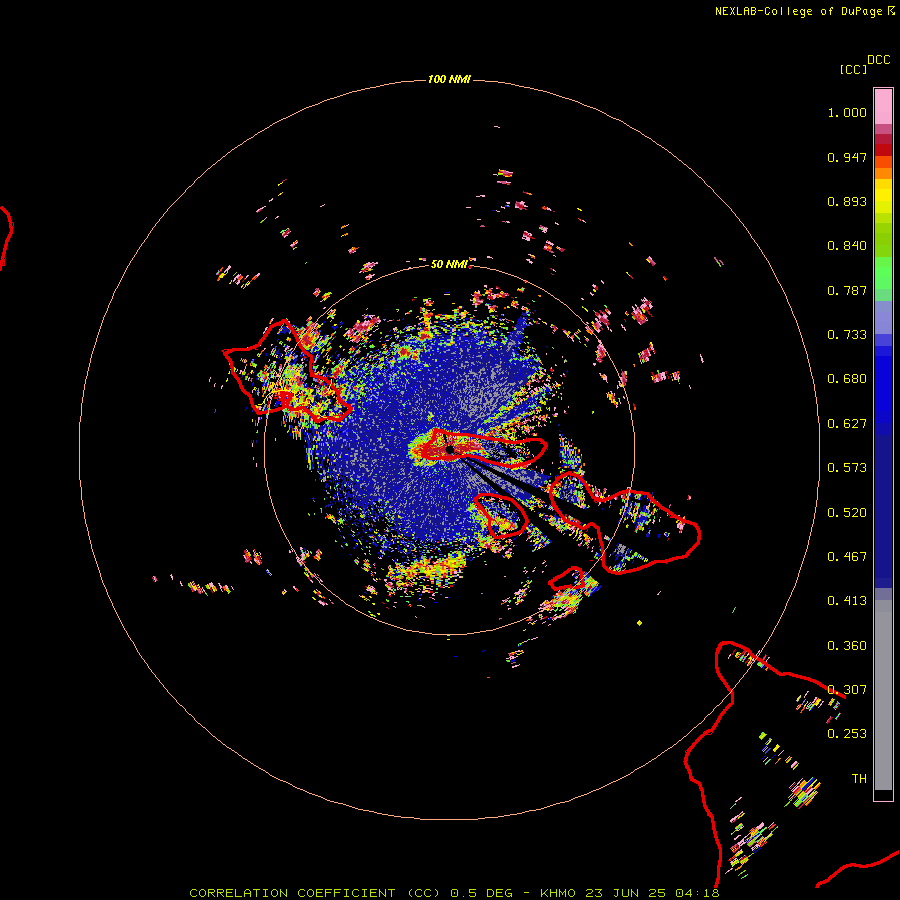This screenshot has width=900, height=900.
Task: Click the 0.413 scale value
Action: (847, 601)
